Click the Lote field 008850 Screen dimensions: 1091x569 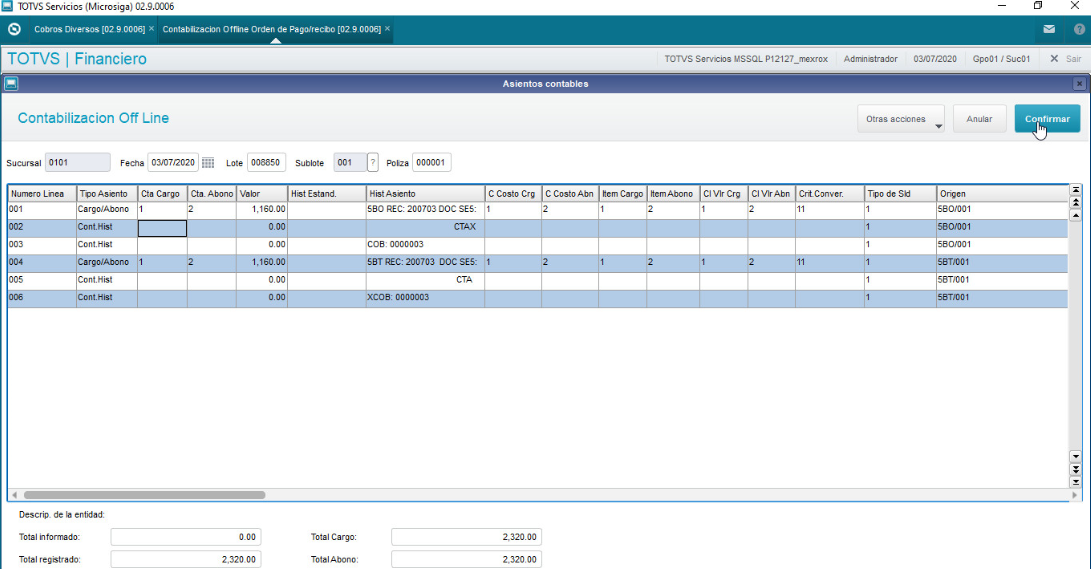click(x=266, y=163)
